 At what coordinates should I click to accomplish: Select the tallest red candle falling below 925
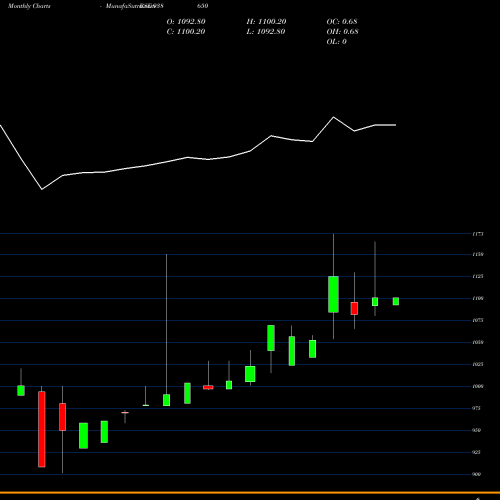pos(42,429)
